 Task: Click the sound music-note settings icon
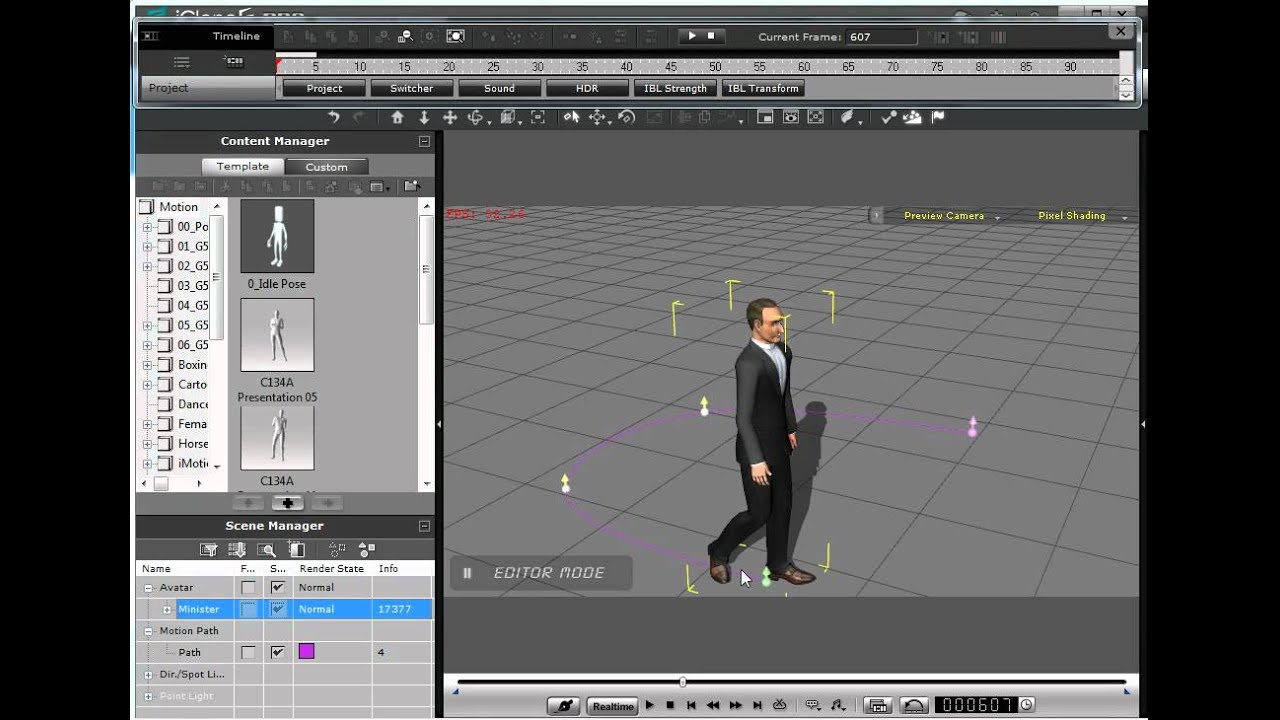(x=838, y=705)
